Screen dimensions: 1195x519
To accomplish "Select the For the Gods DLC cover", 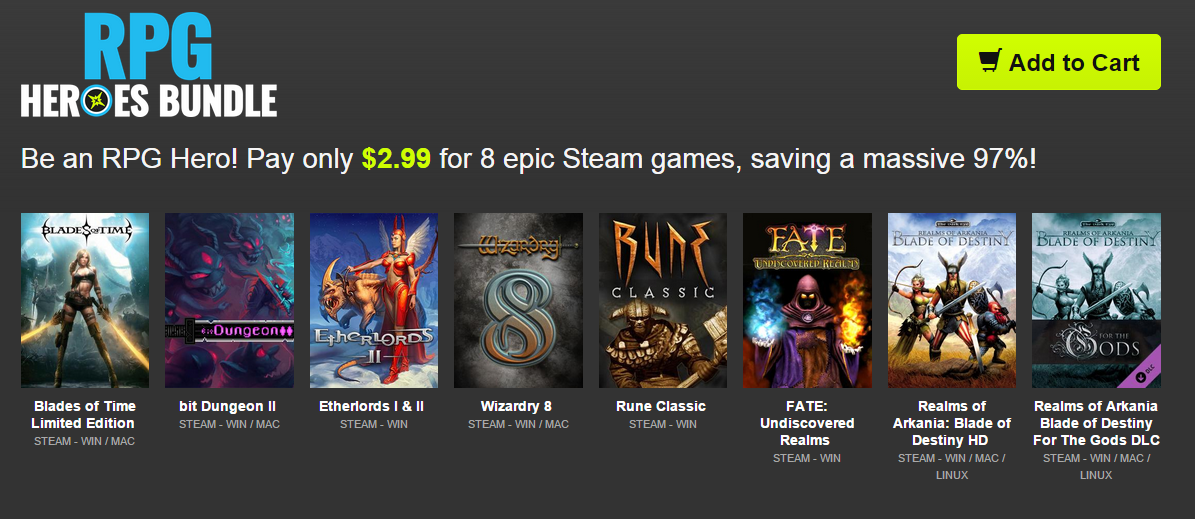I will pyautogui.click(x=1096, y=300).
